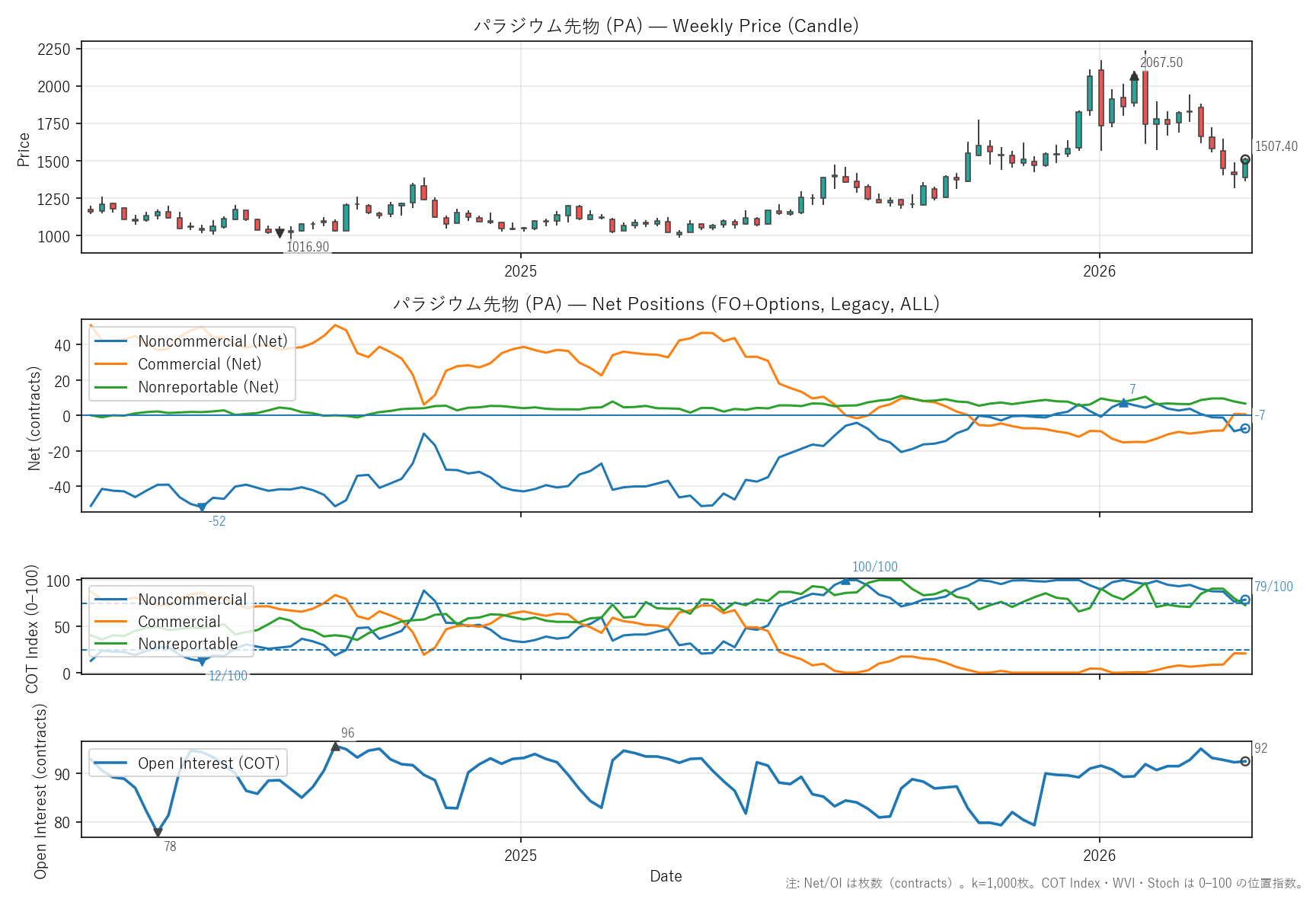Click the Date x-axis label
This screenshot has height=899, width=1316.
coord(666,876)
